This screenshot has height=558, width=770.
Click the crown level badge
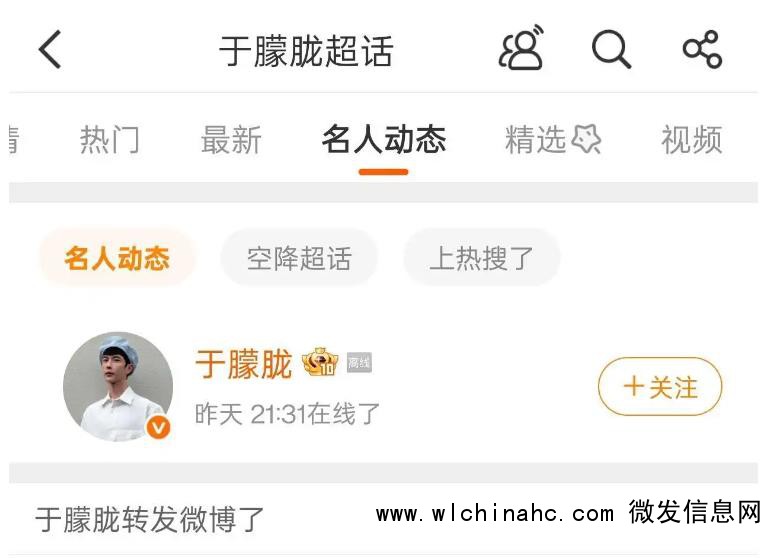click(320, 362)
